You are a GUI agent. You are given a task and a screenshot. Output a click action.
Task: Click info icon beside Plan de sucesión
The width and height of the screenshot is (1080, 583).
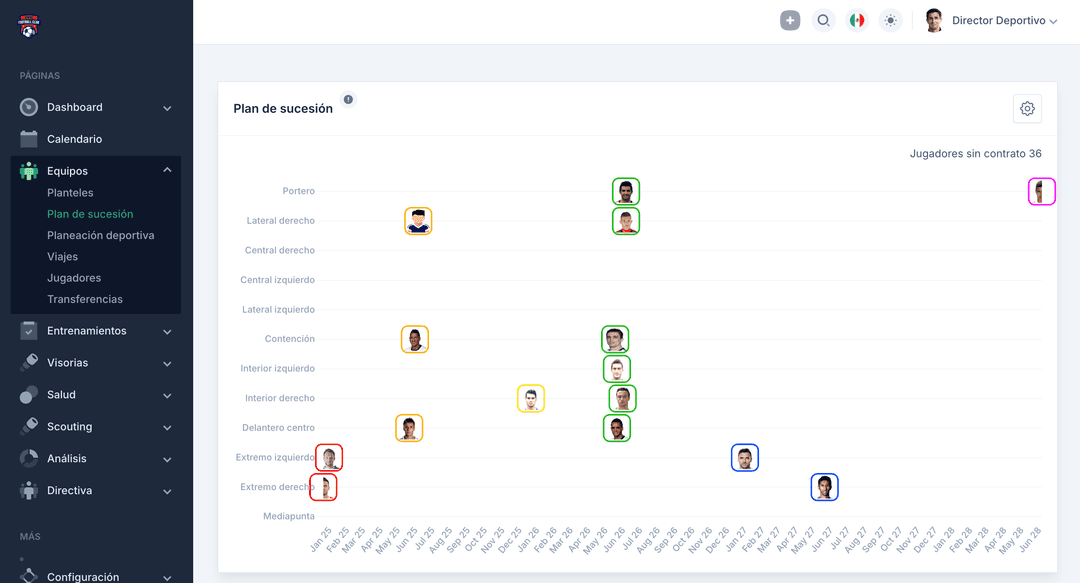pos(348,99)
